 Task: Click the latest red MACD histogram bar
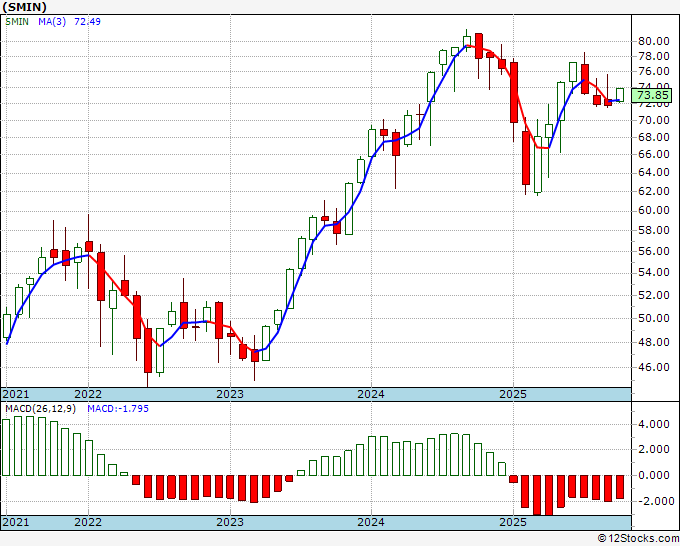coord(620,487)
